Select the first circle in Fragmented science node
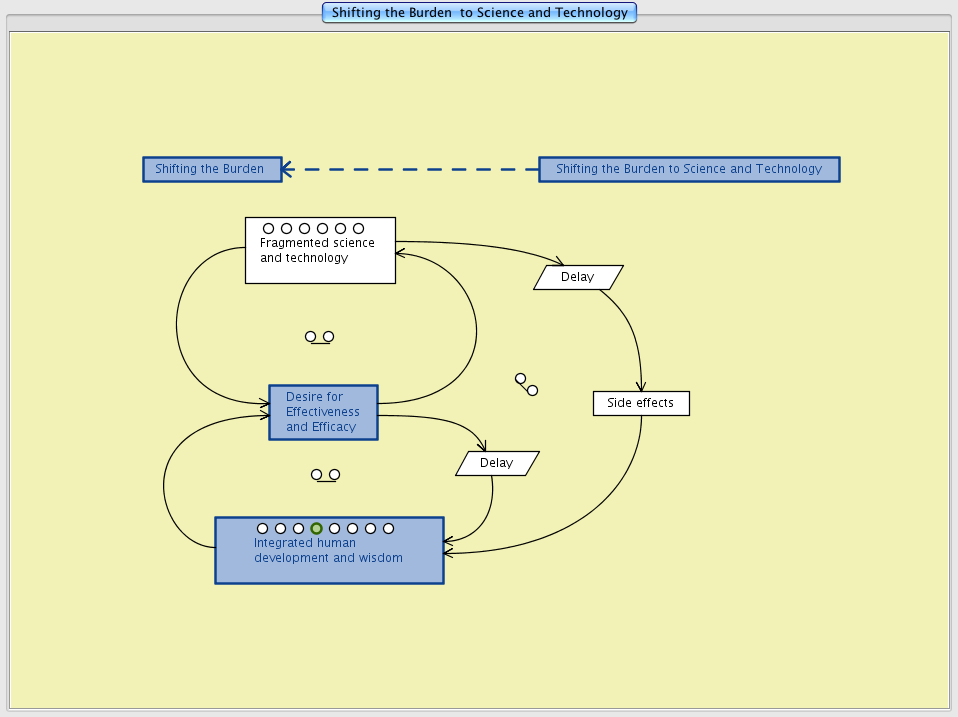 [x=268, y=229]
